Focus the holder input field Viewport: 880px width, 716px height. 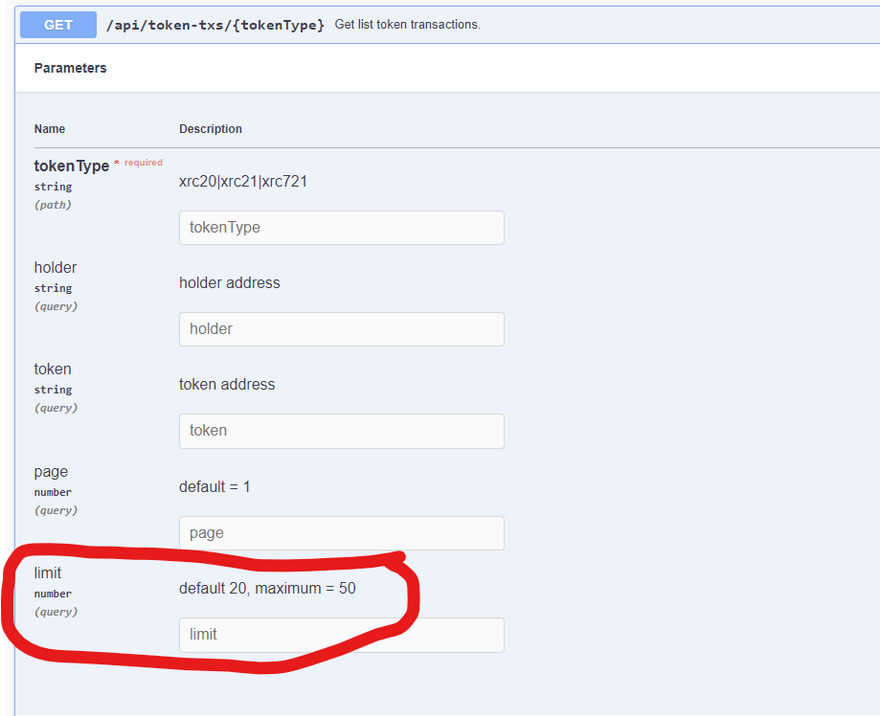[341, 329]
